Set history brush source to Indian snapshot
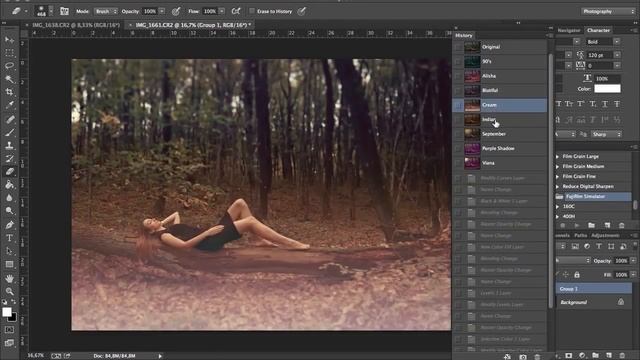 pyautogui.click(x=458, y=120)
